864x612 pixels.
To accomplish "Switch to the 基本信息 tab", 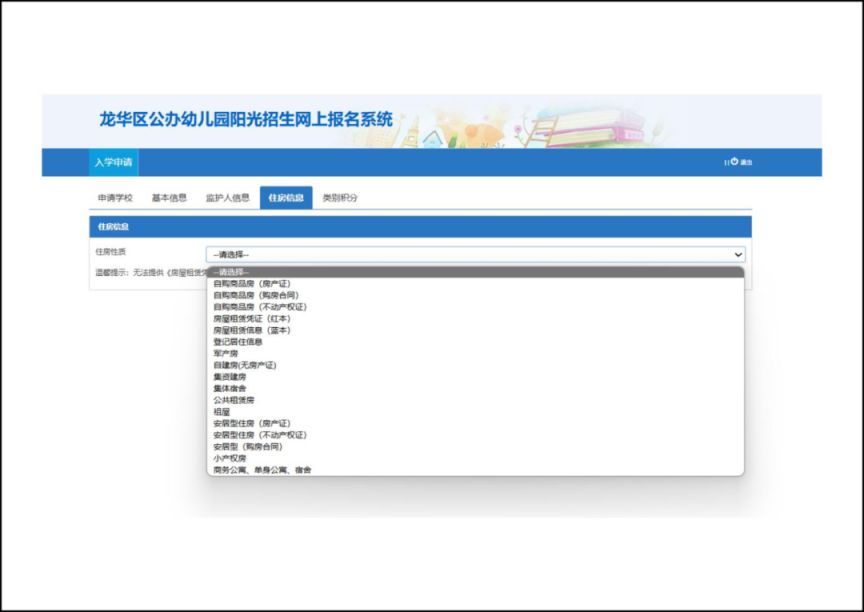I will point(169,198).
